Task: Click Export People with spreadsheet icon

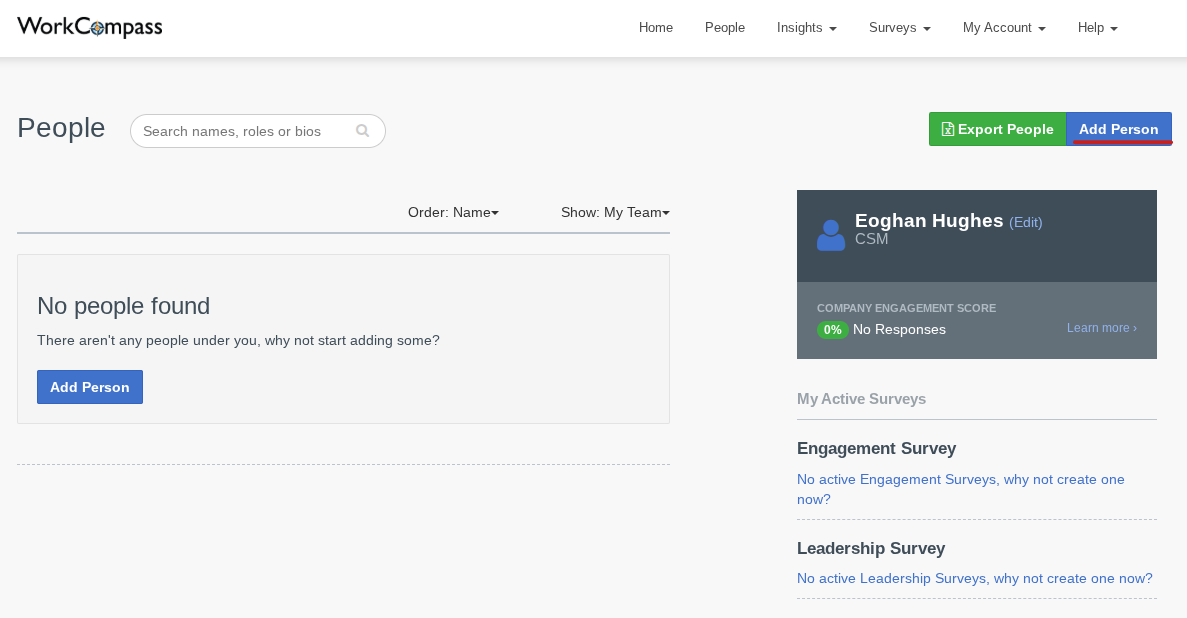Action: pos(997,129)
